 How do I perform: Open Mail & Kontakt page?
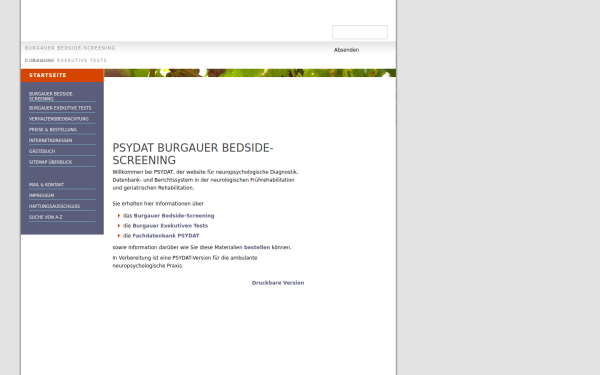click(x=62, y=184)
